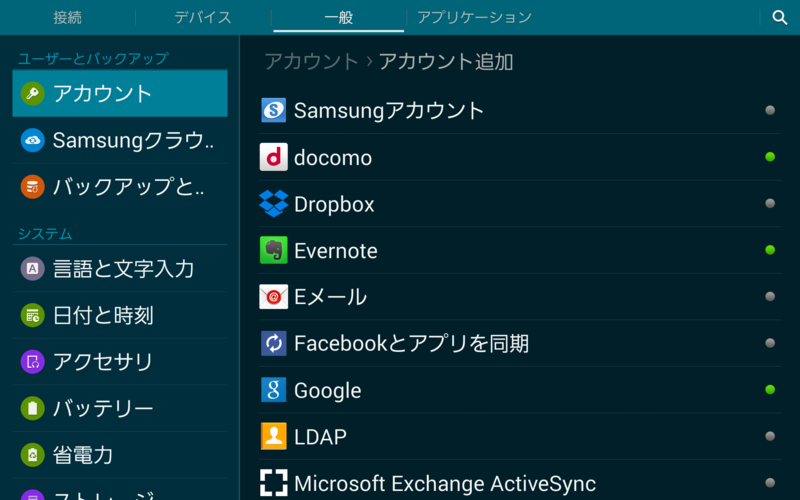Open アカウント in the sidebar
This screenshot has width=800, height=500.
(x=120, y=93)
